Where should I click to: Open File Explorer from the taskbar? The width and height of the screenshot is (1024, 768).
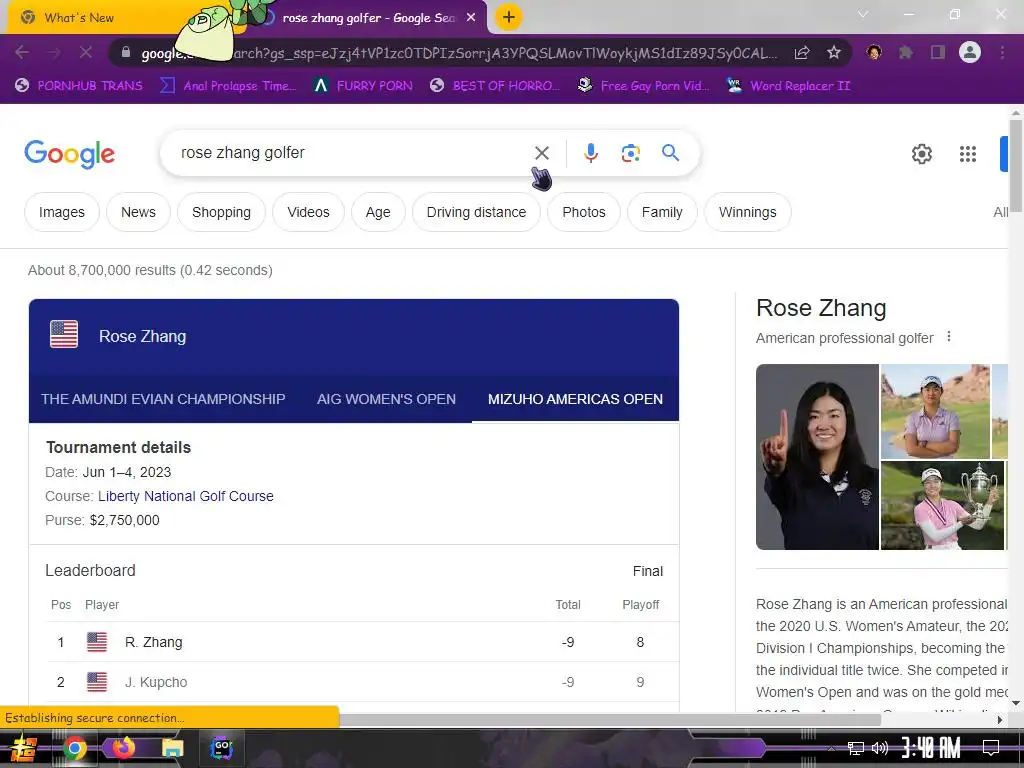click(x=172, y=748)
